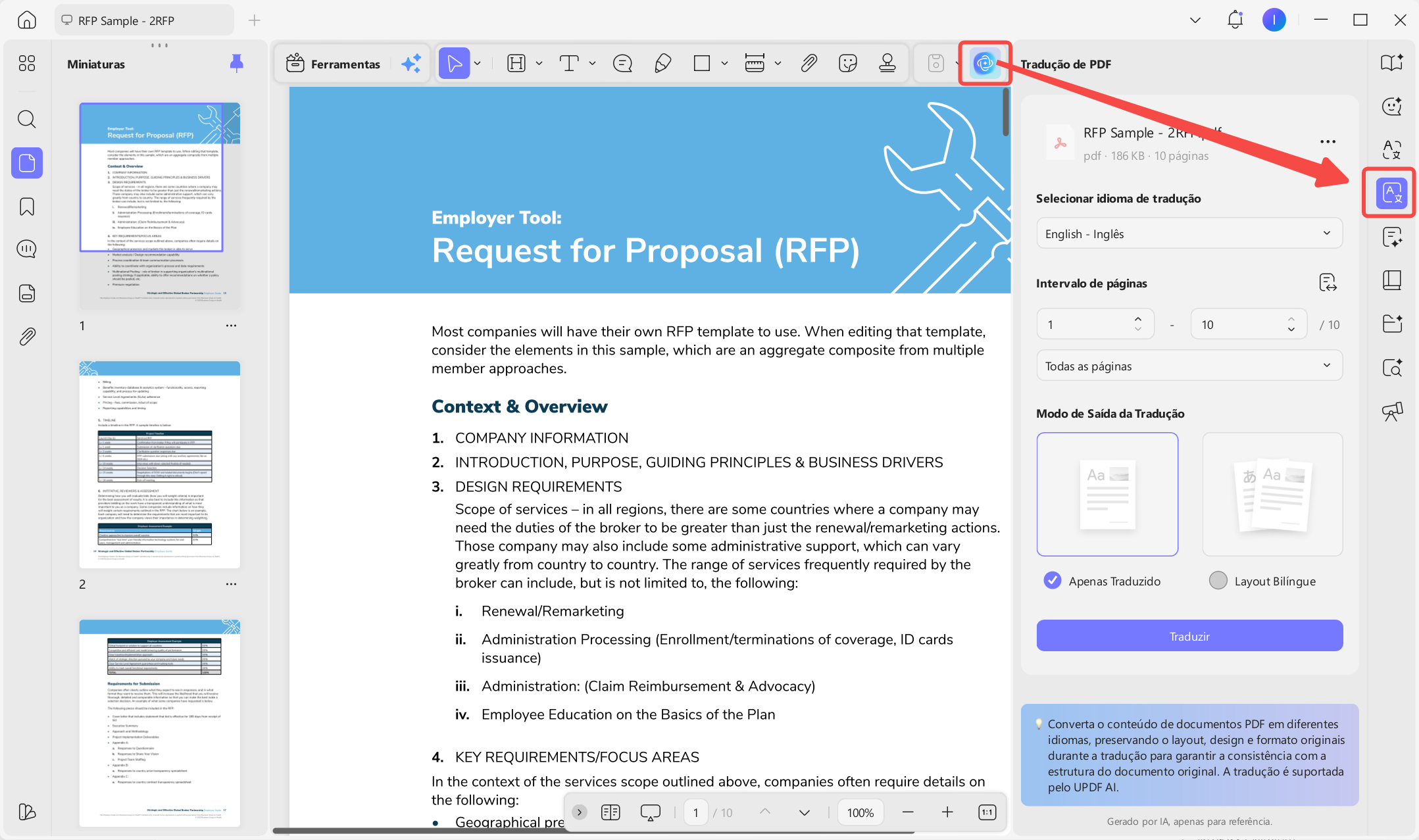Select the stamp tool
Viewport: 1419px width, 840px height.
coord(887,63)
